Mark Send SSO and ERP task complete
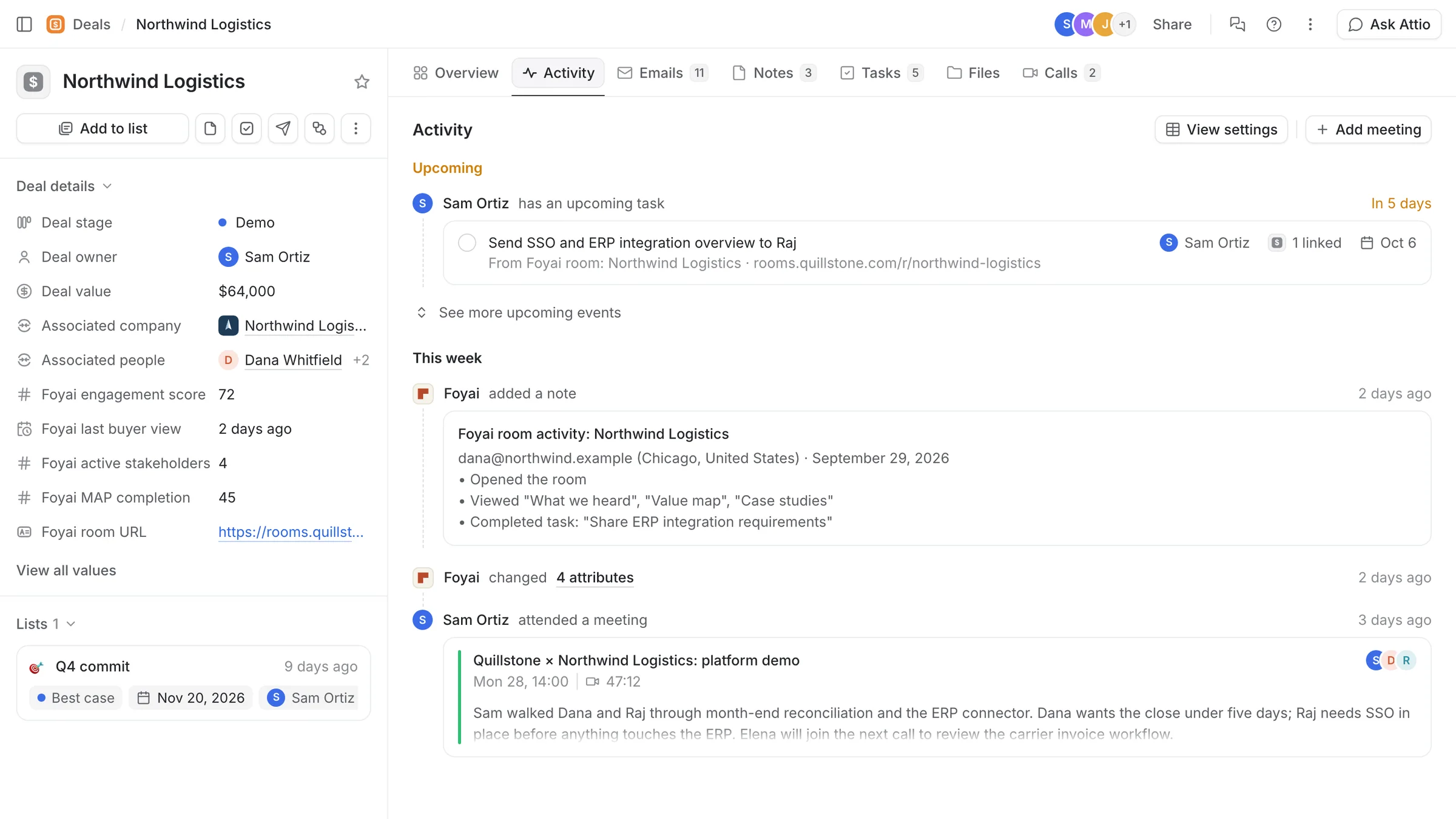Screen dimensions: 1456x819 tap(467, 243)
